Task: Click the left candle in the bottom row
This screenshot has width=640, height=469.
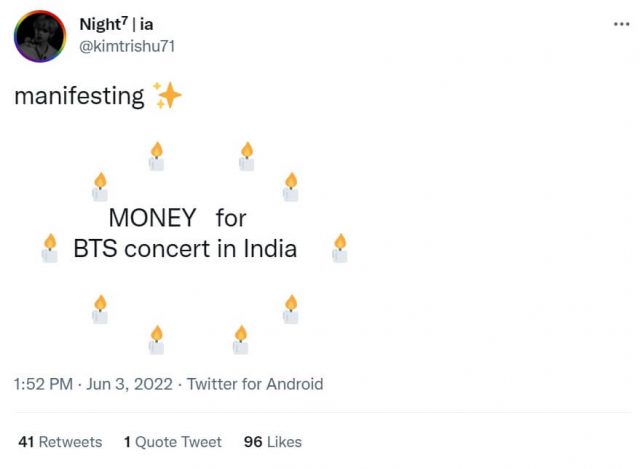Action: pos(156,340)
